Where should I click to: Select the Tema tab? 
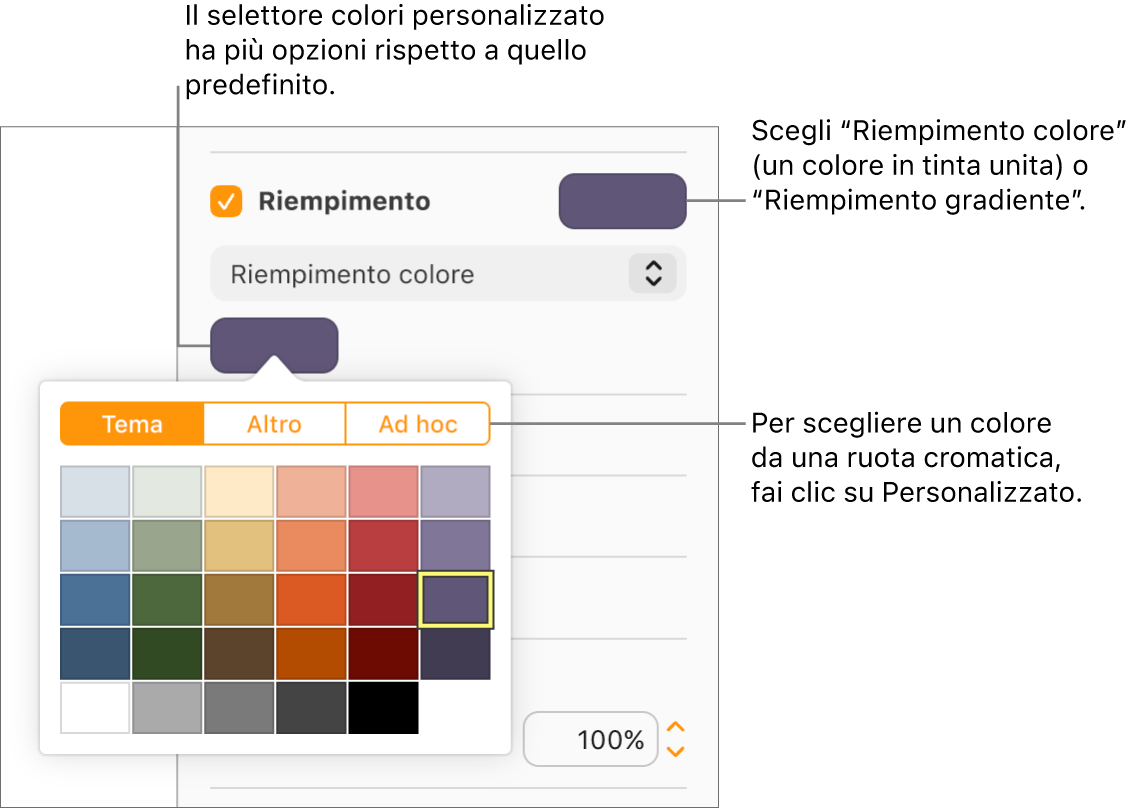coord(131,423)
